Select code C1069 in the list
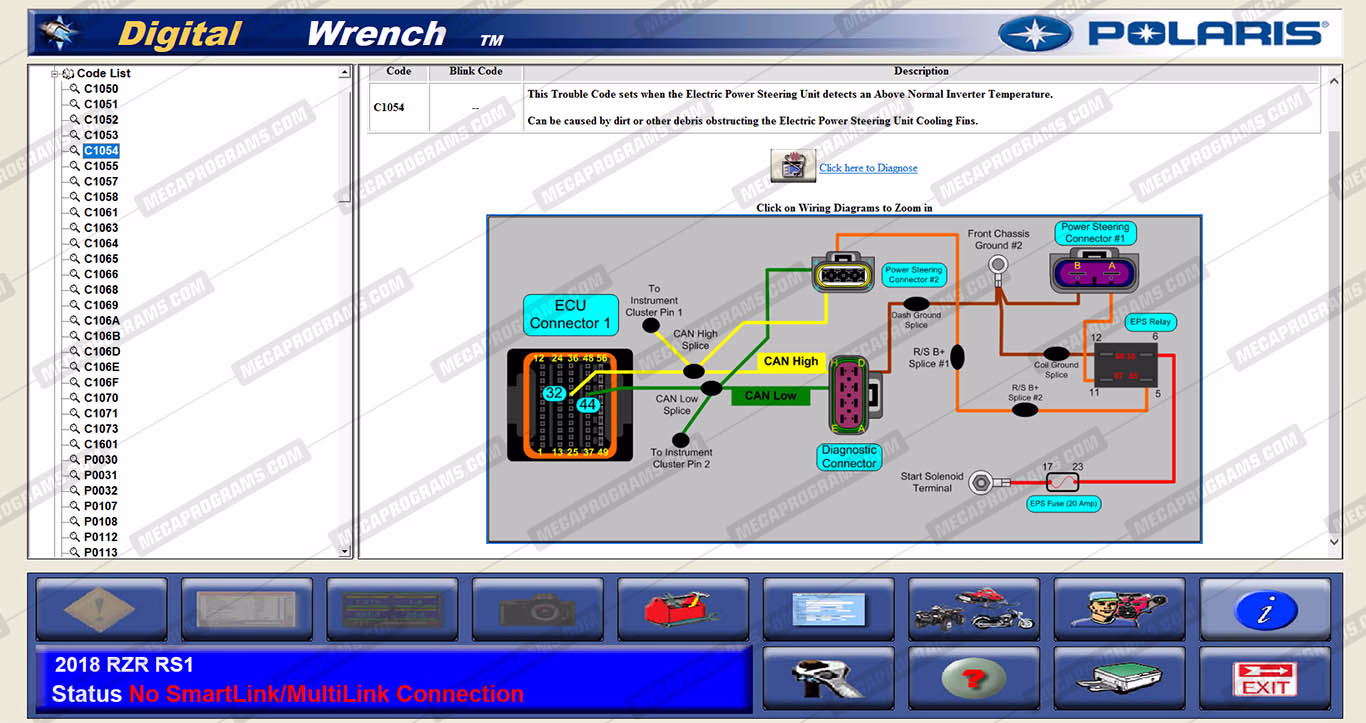The image size is (1366, 723). pyautogui.click(x=101, y=305)
